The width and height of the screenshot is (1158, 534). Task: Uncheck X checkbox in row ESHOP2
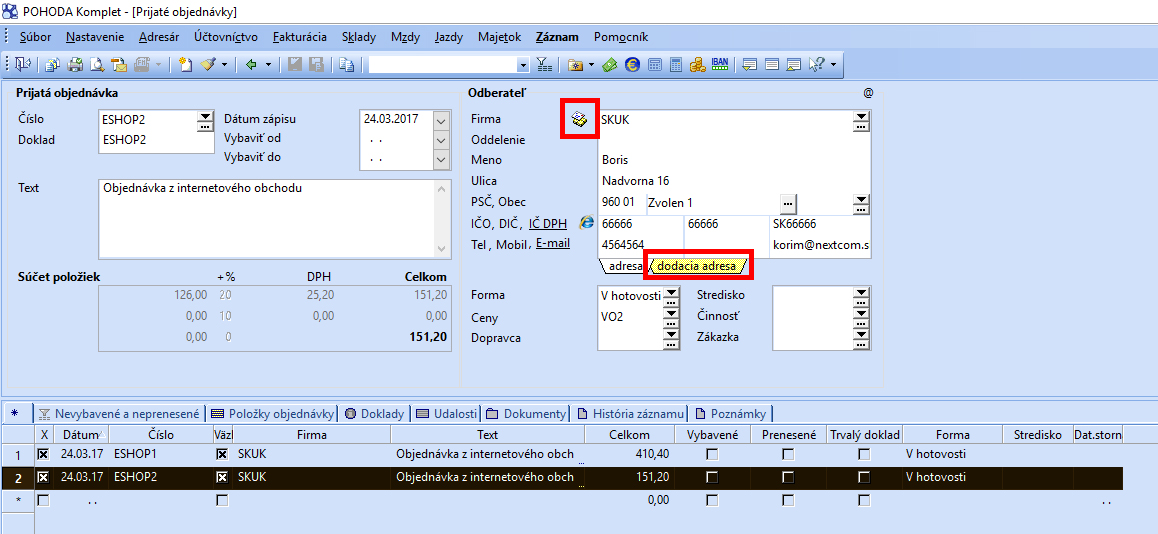point(44,477)
